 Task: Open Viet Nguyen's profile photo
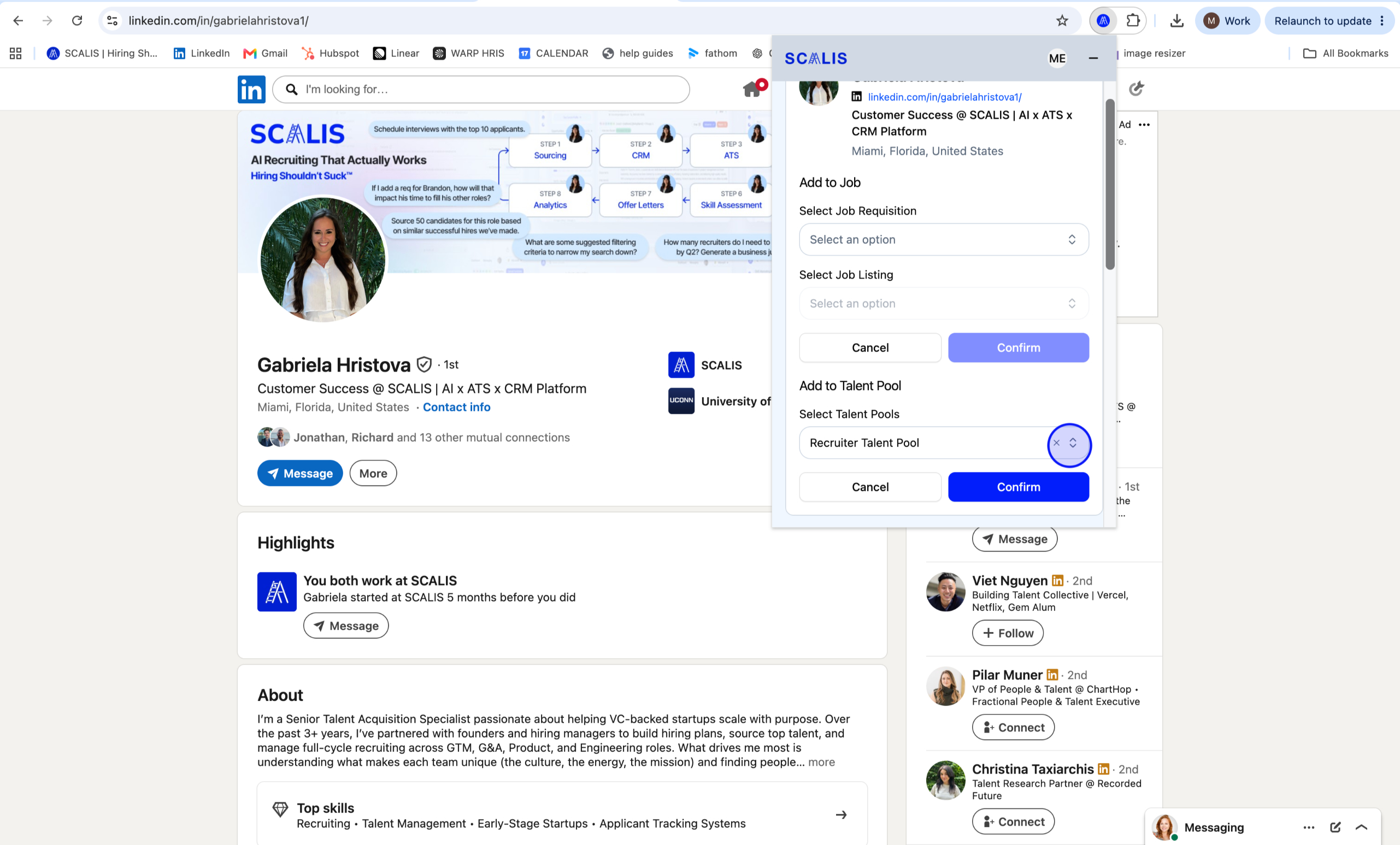(945, 592)
